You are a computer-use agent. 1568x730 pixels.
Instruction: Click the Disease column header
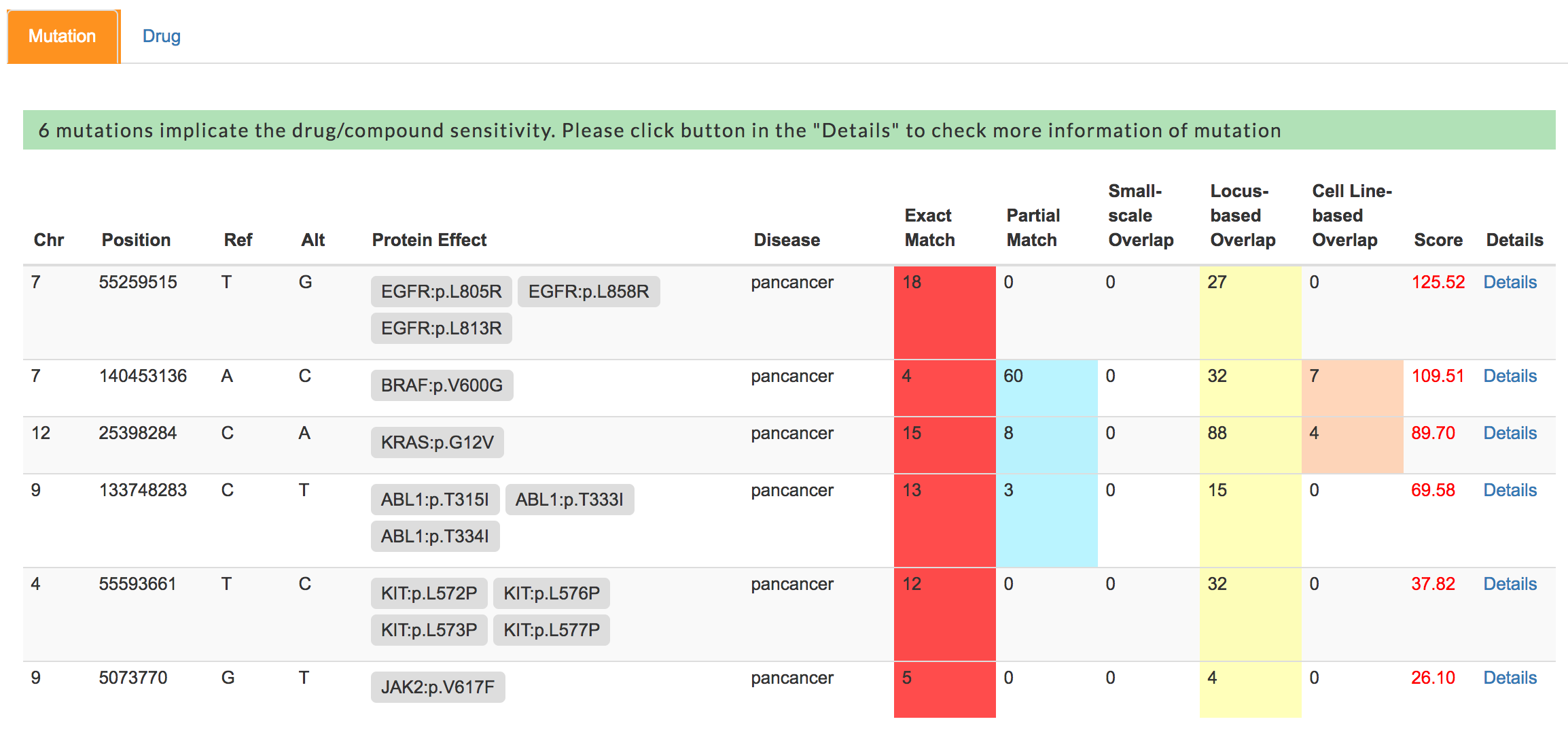(787, 240)
